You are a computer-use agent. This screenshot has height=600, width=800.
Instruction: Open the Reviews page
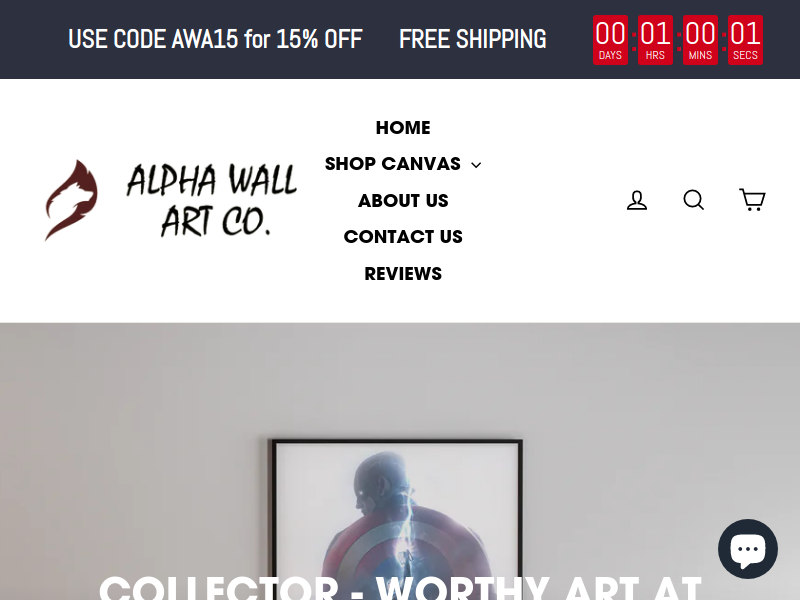(403, 274)
